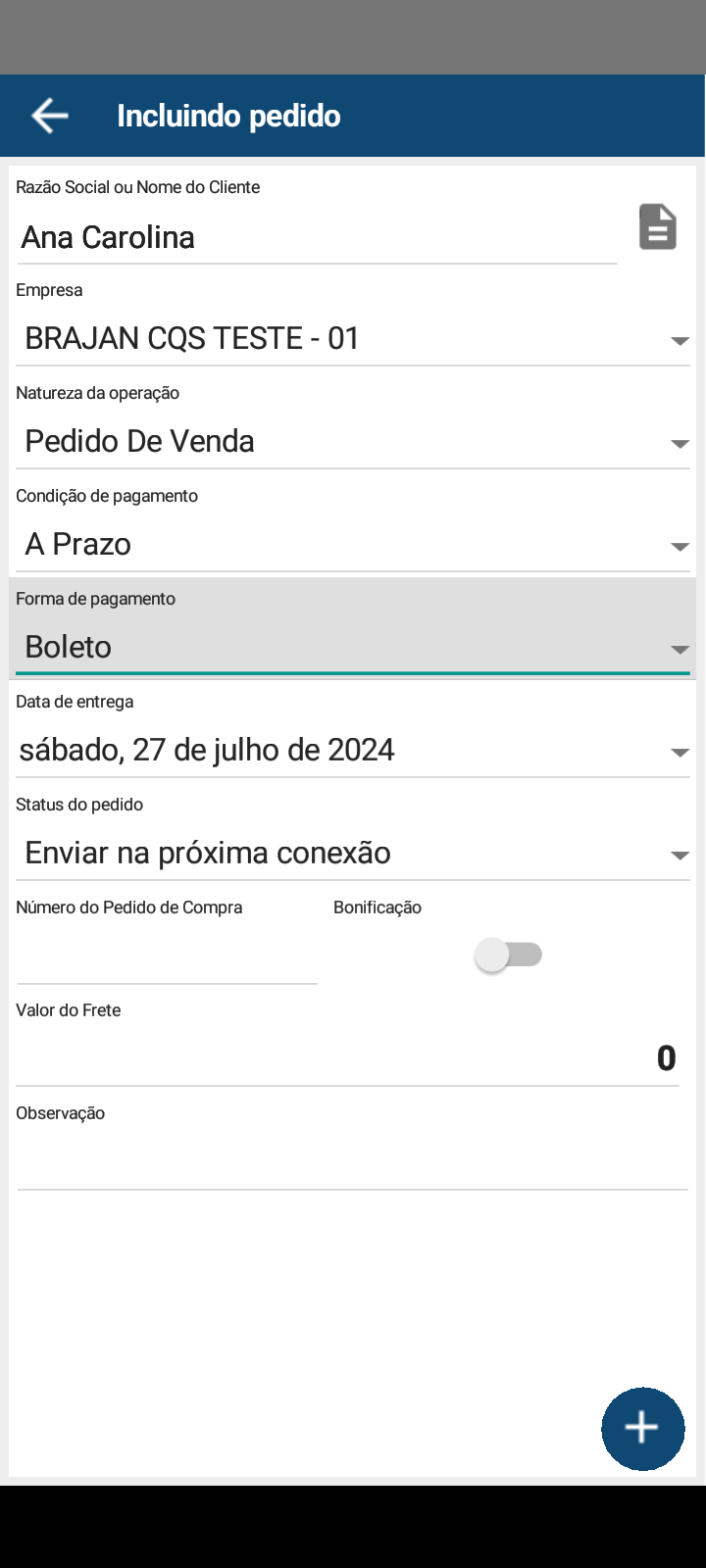Expand the Data de entrega dropdown arrow
This screenshot has height=1568, width=706.
(680, 753)
